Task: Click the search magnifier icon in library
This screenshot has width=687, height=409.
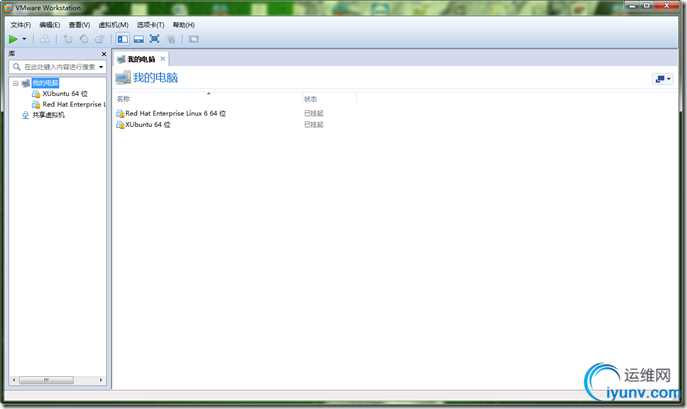Action: click(x=17, y=67)
